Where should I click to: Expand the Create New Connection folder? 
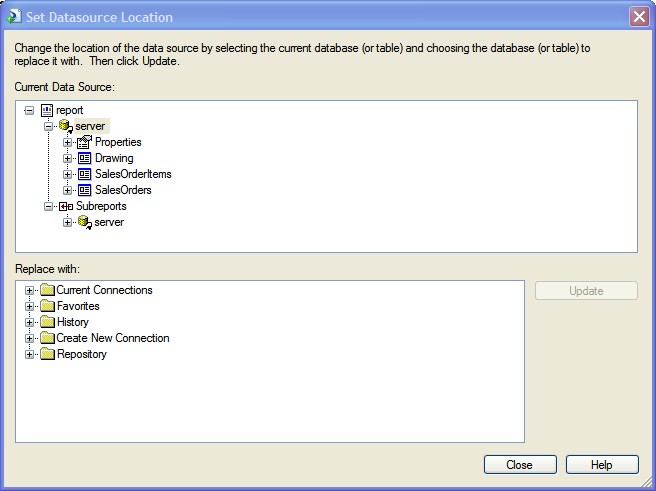tap(30, 338)
